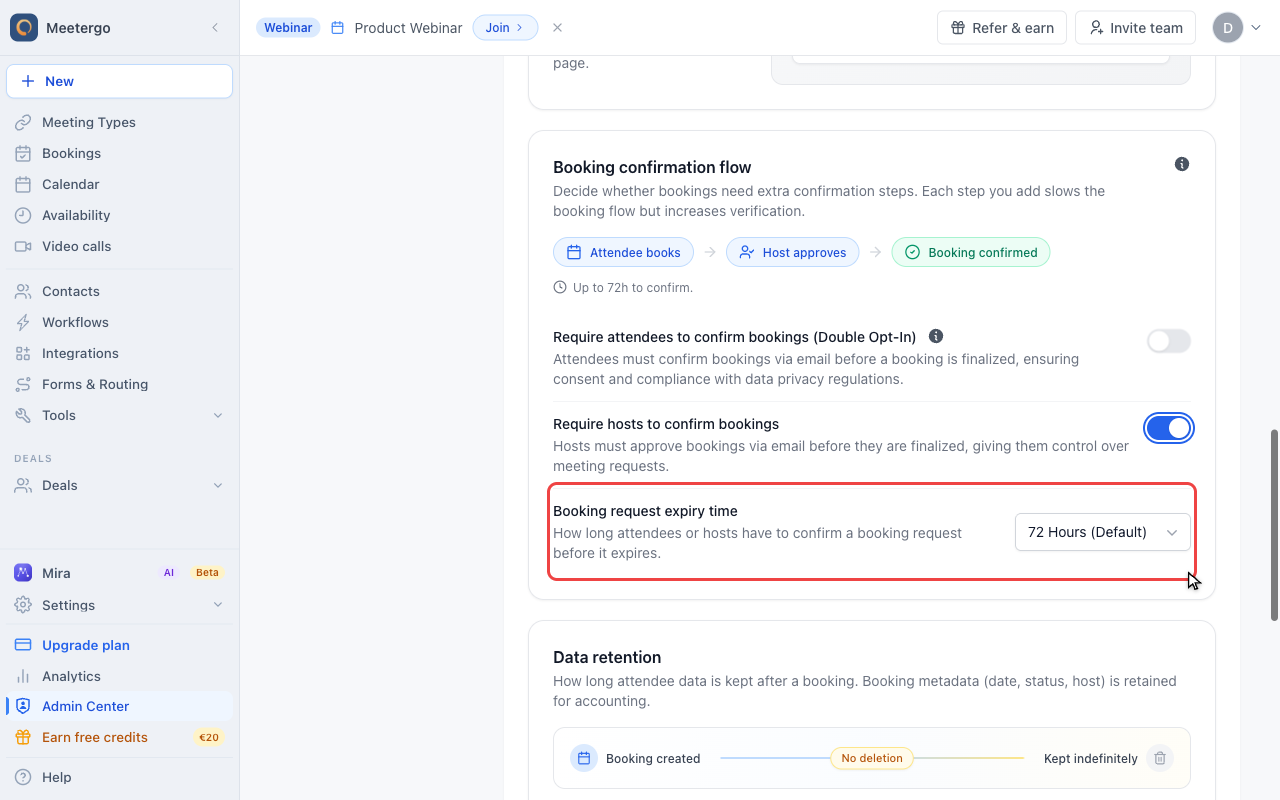Open the user avatar D menu
Viewport: 1280px width, 800px height.
tap(1237, 28)
